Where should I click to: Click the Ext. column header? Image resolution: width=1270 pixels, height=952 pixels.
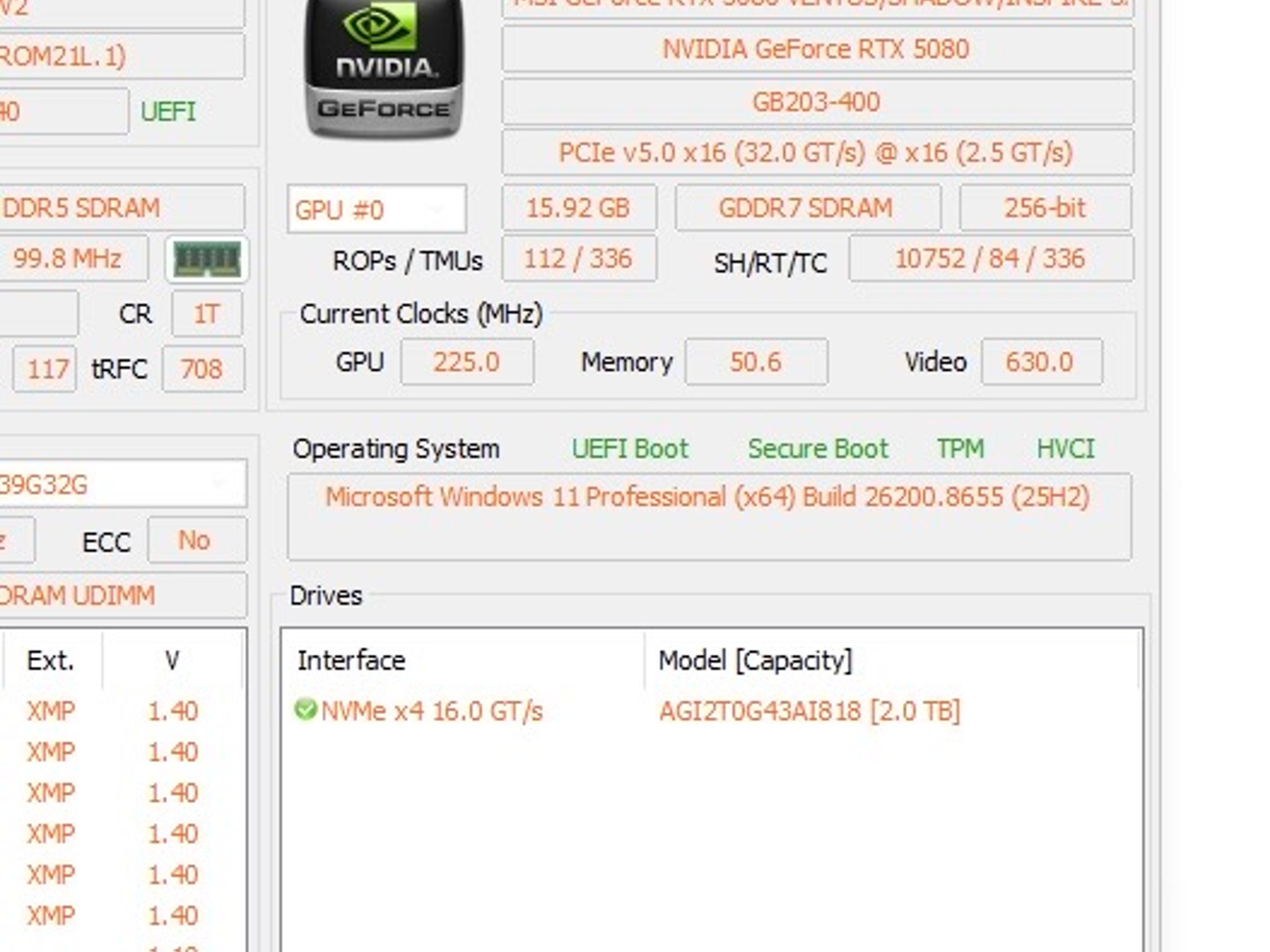(51, 661)
